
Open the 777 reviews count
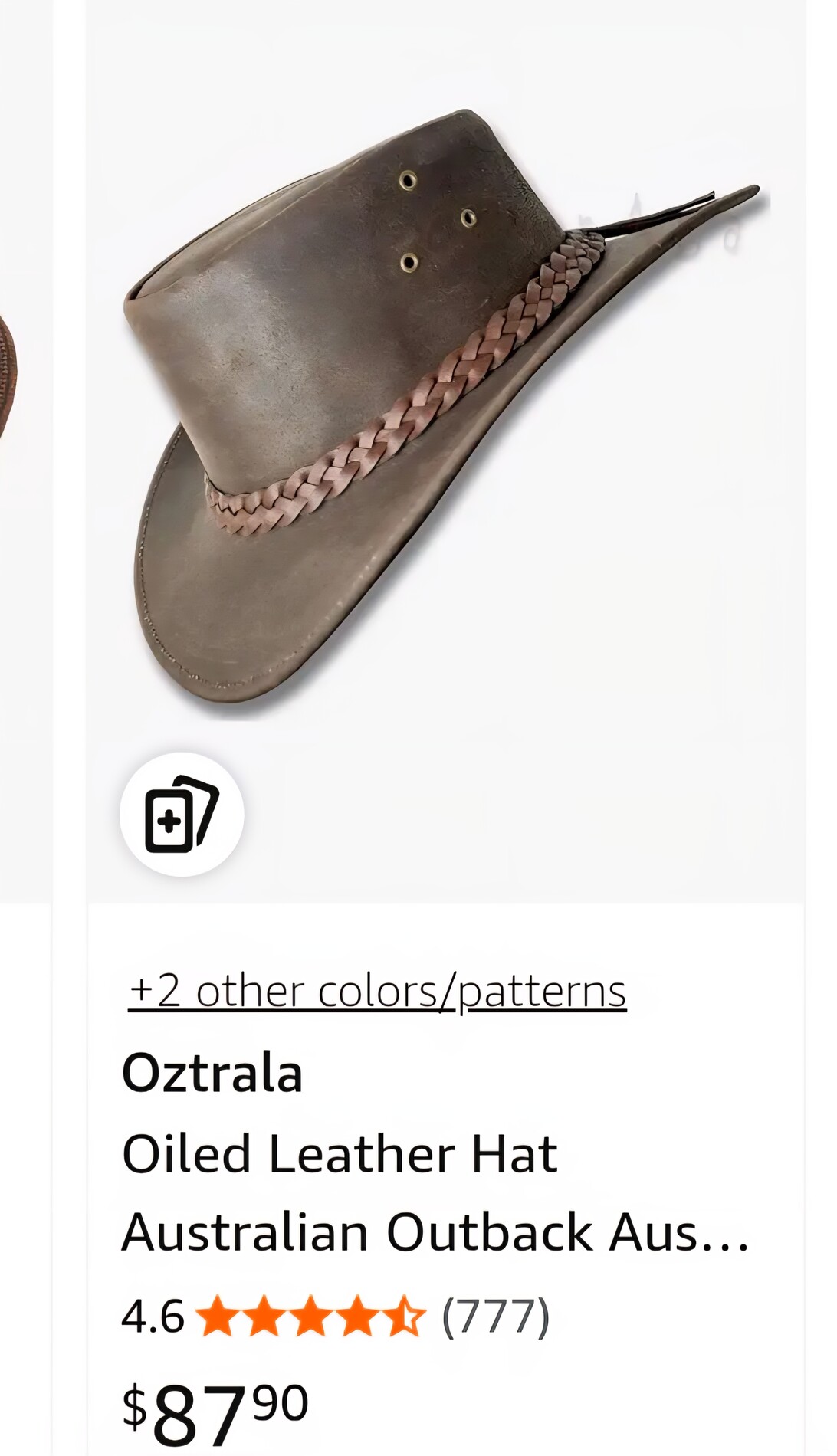tap(496, 1317)
